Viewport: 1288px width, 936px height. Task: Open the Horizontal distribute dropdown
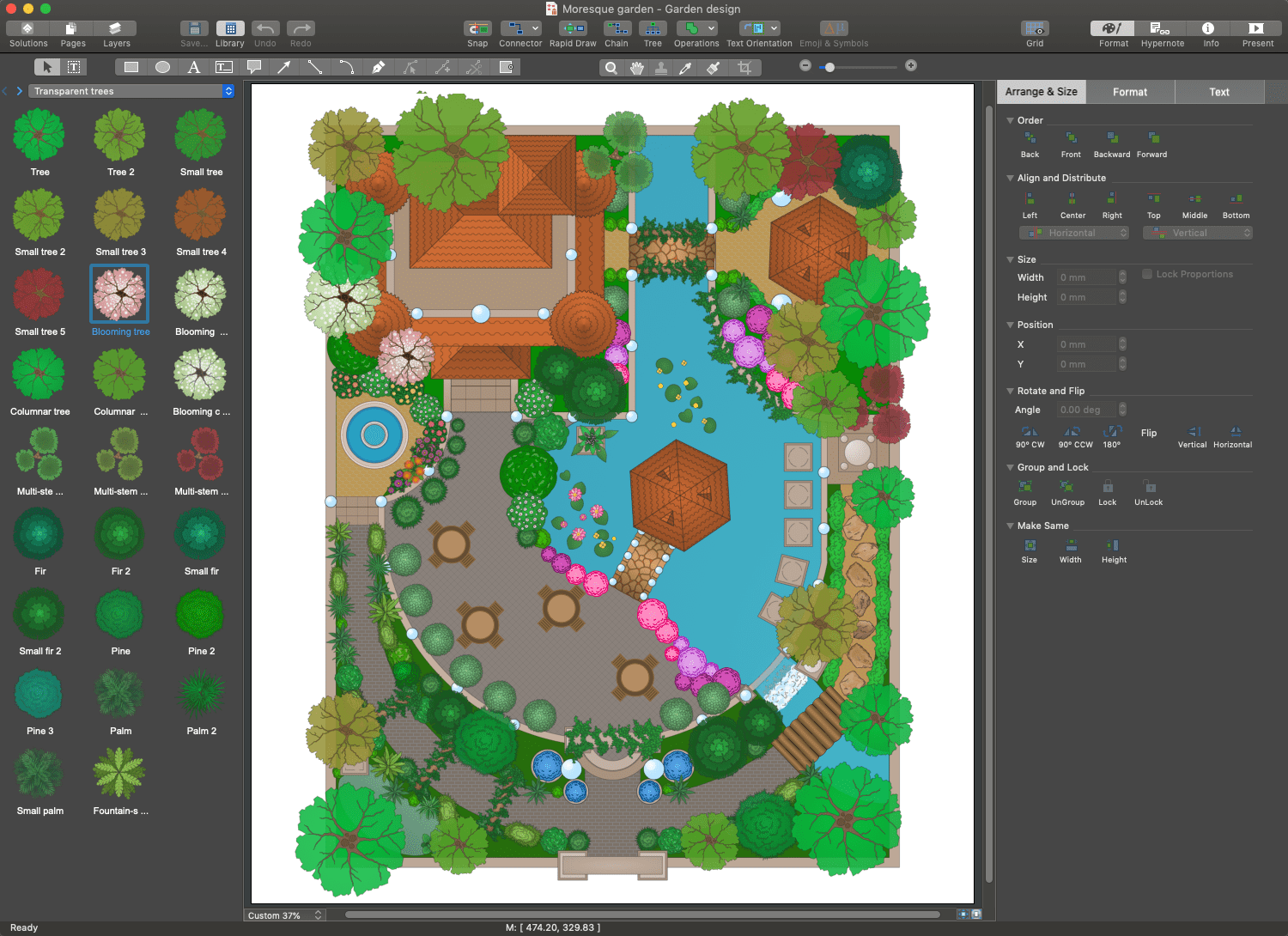pyautogui.click(x=1073, y=232)
